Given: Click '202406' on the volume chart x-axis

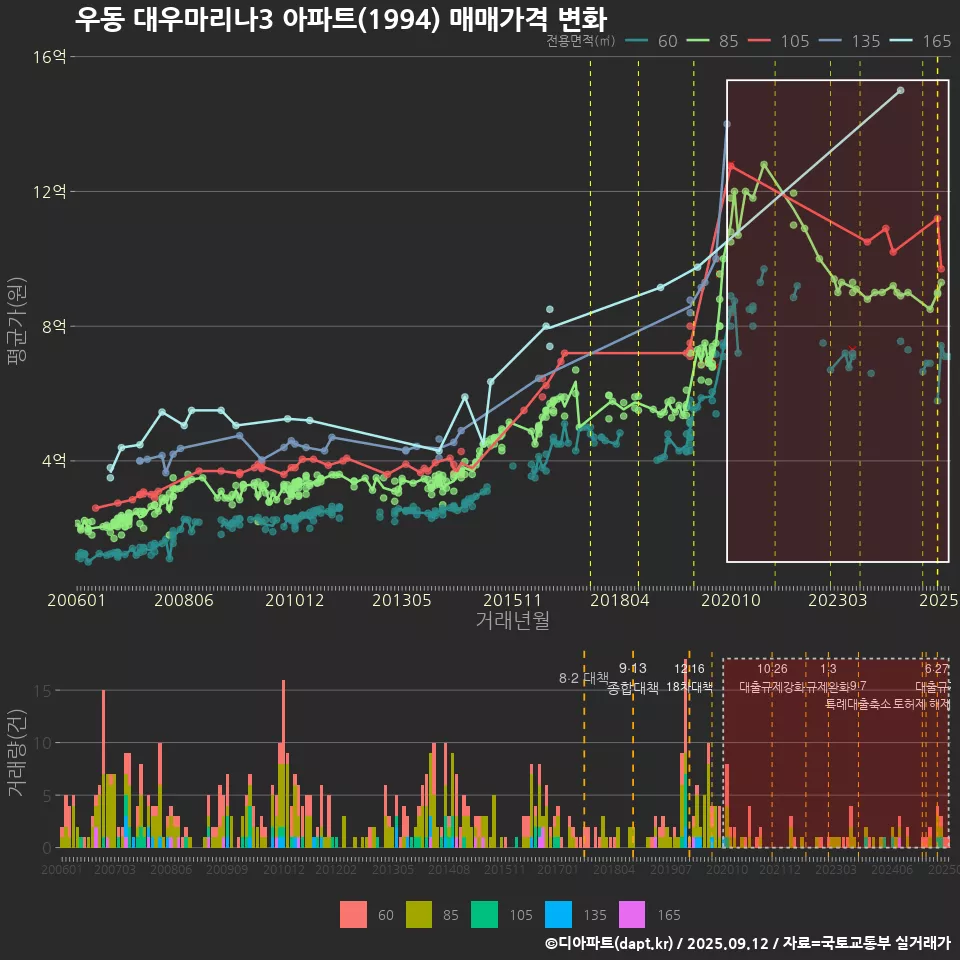Looking at the screenshot, I should pos(892,869).
